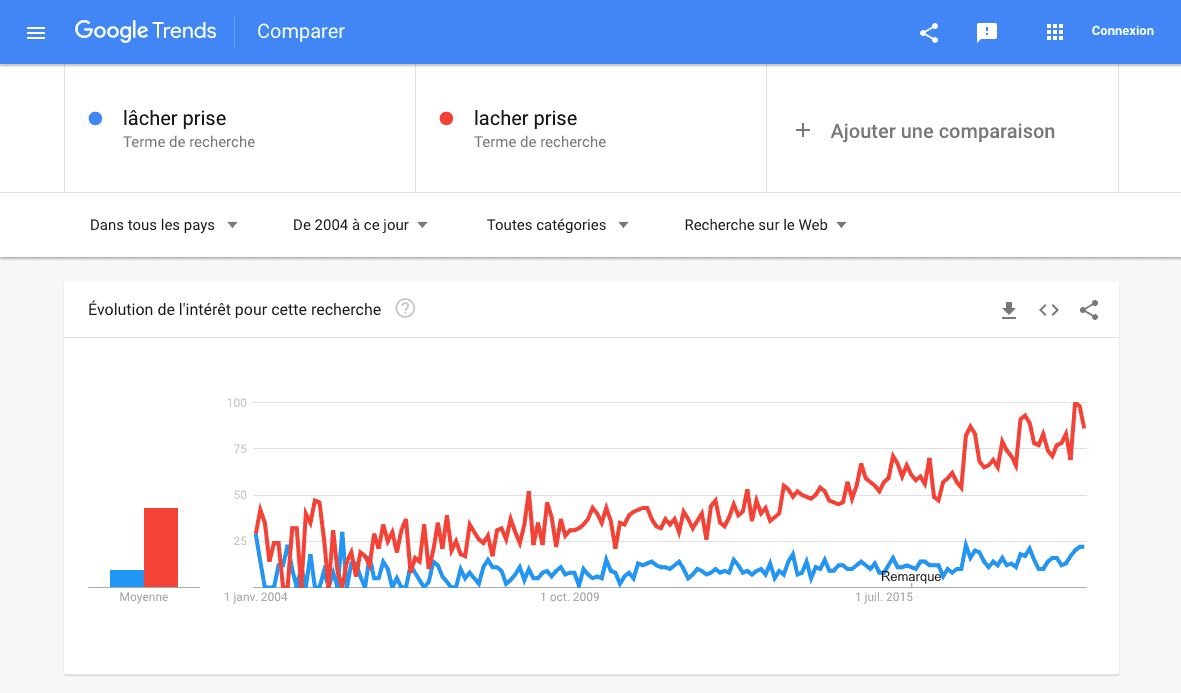Download the trend data as CSV
Image resolution: width=1181 pixels, height=693 pixels.
point(1008,310)
